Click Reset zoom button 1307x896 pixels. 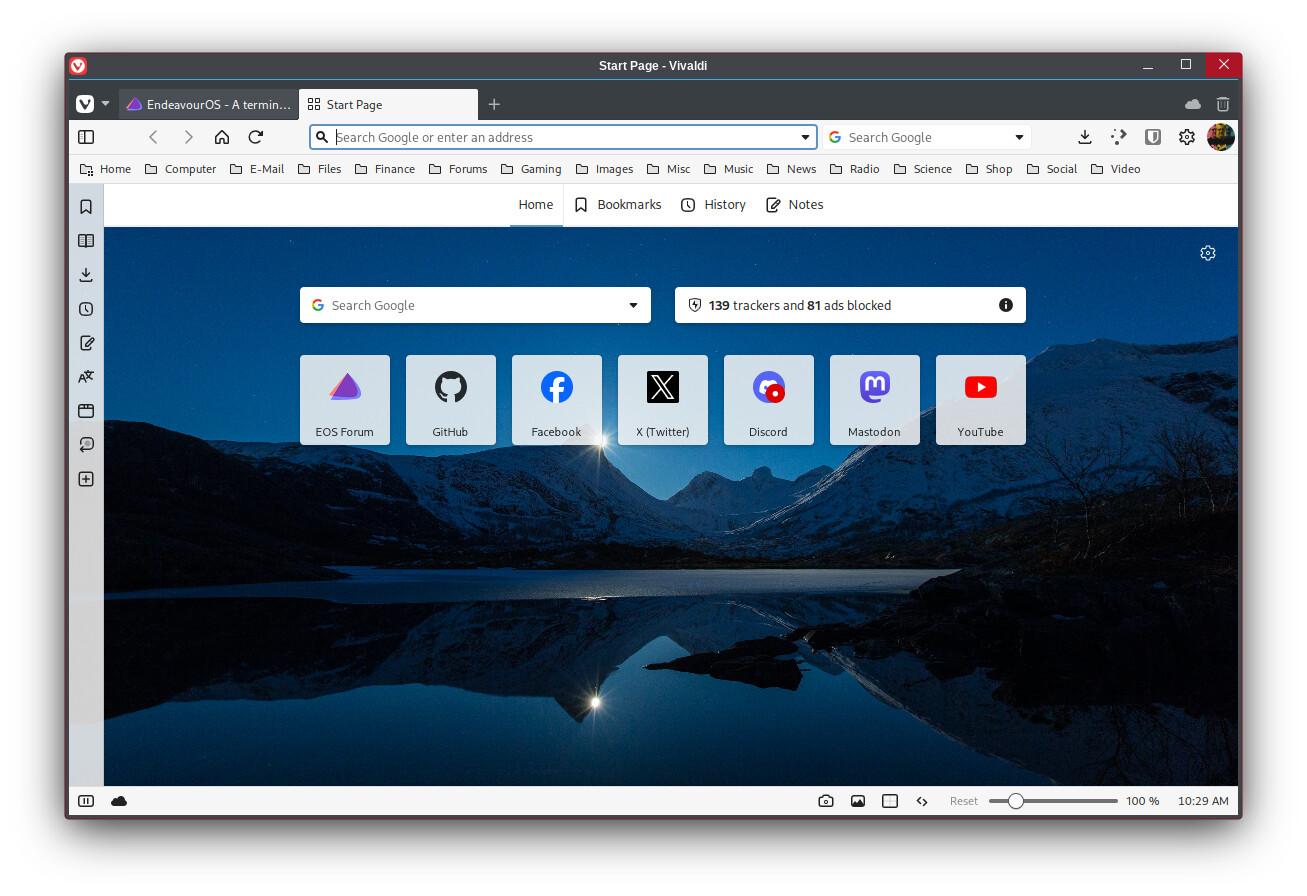[x=964, y=801]
